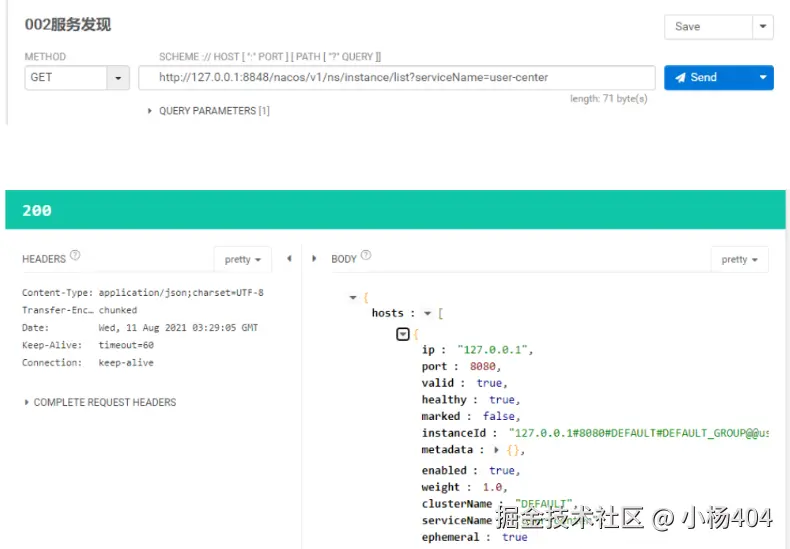
Task: Click the port value 8080
Action: (483, 367)
